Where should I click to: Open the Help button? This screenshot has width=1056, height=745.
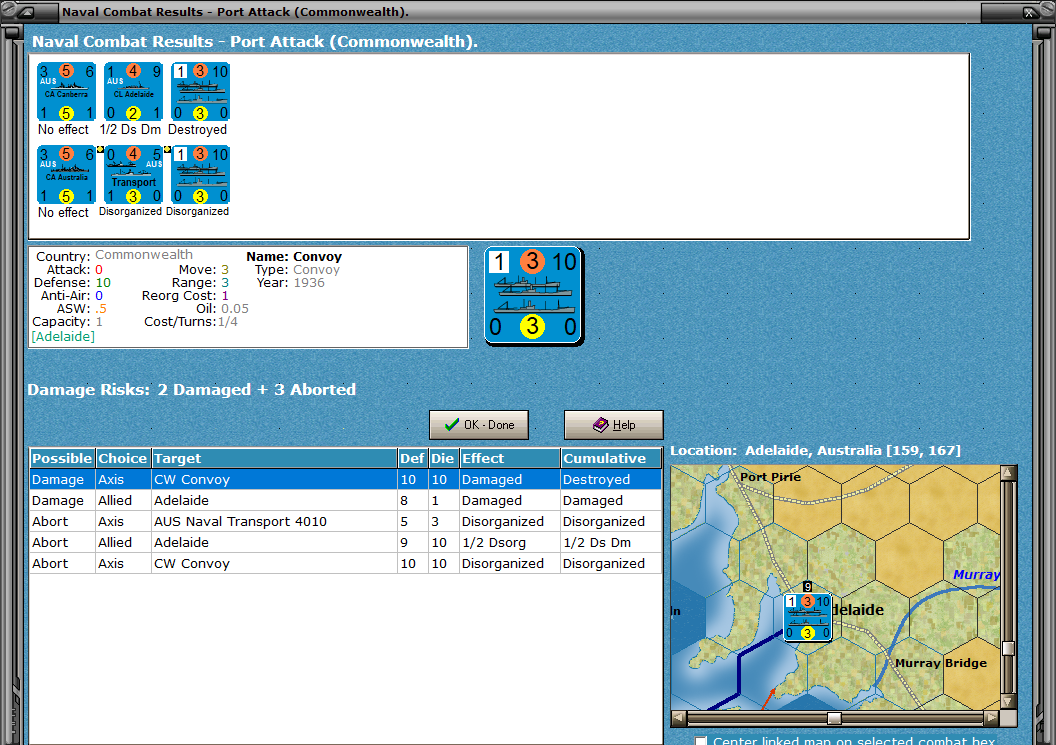(x=614, y=425)
